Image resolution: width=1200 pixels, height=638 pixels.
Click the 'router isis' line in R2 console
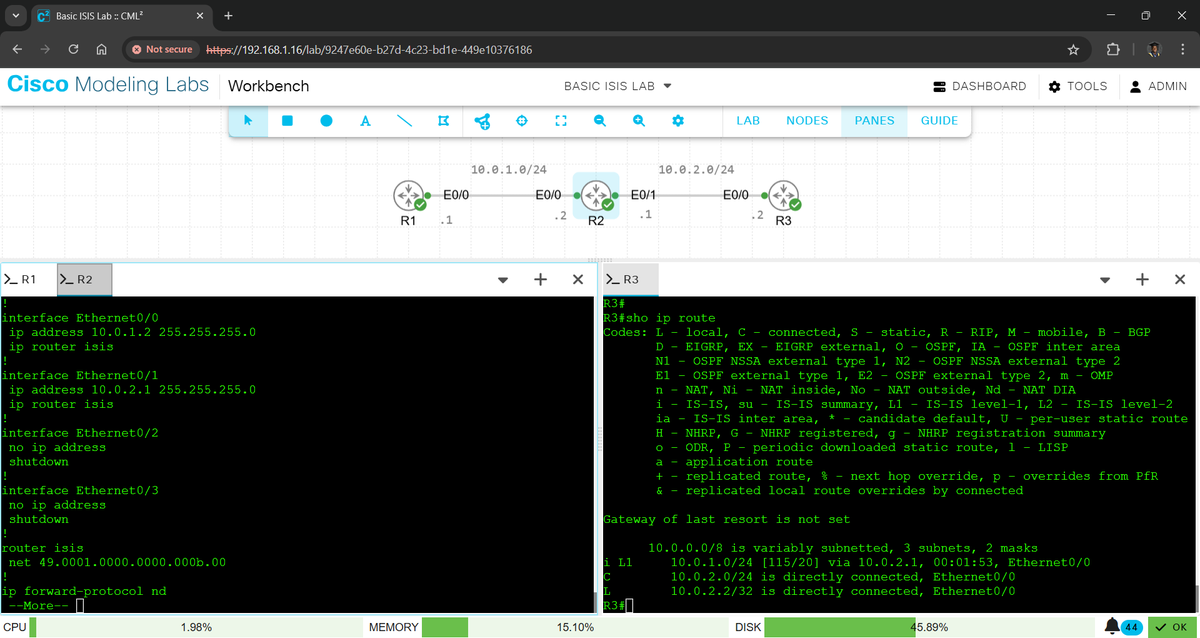(43, 548)
